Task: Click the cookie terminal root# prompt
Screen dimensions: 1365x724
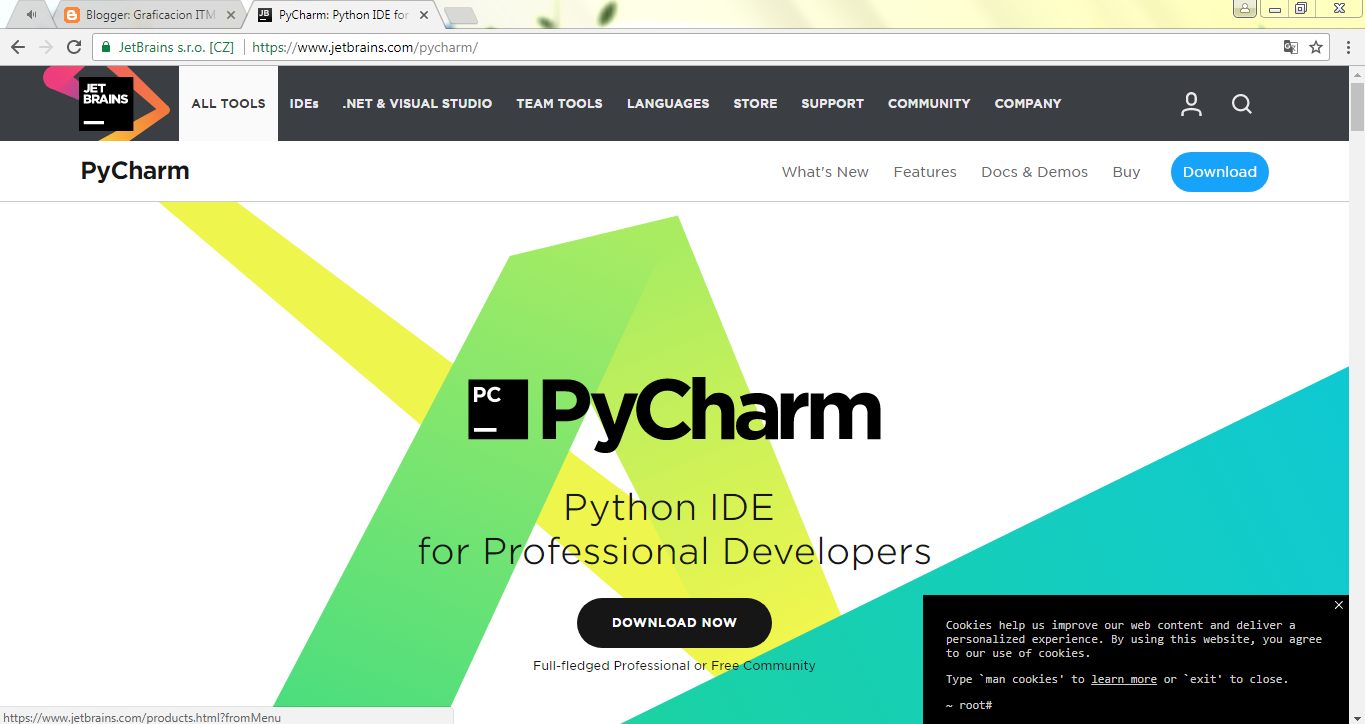Action: (x=969, y=705)
